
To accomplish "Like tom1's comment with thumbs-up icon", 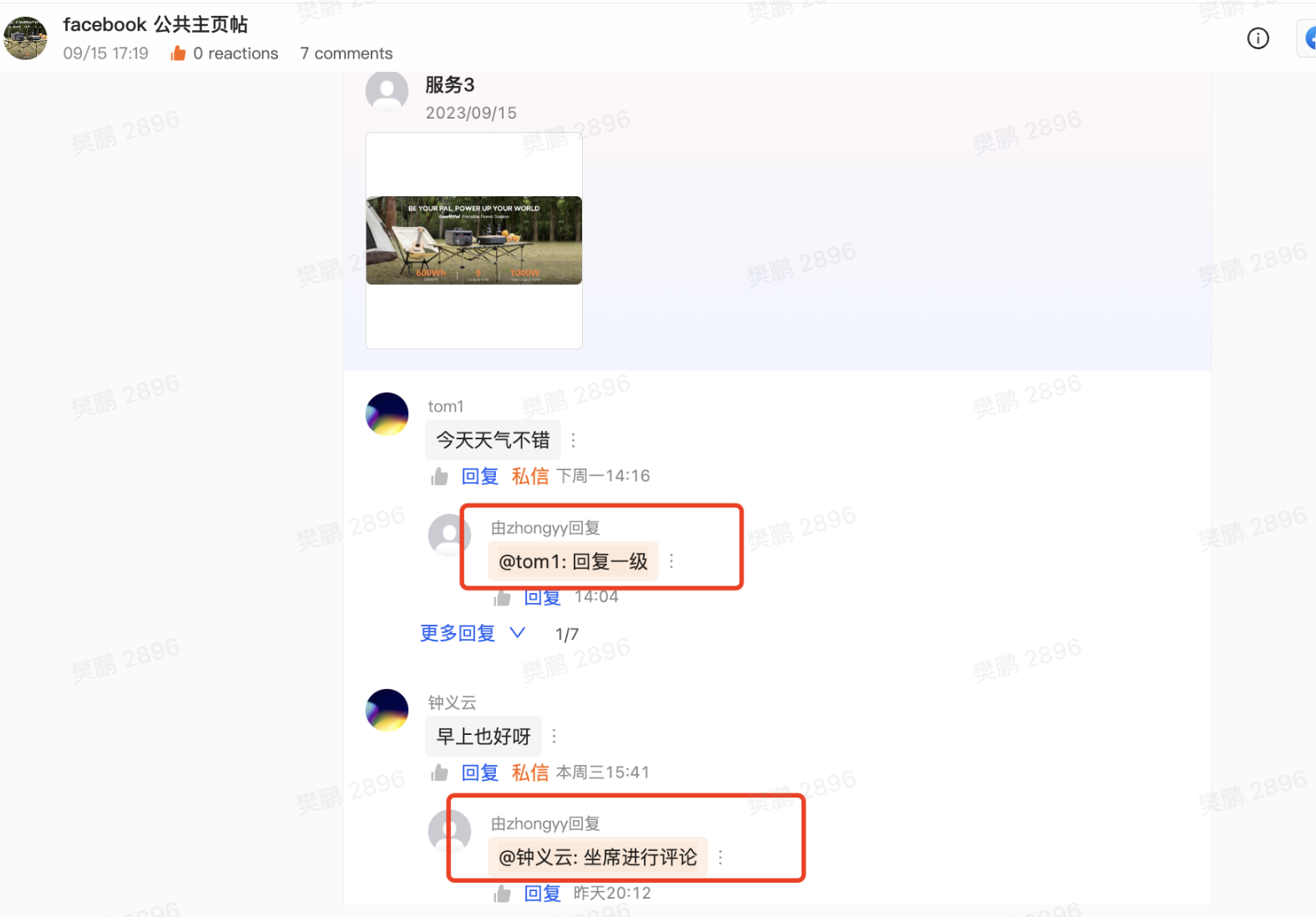I will click(x=439, y=477).
